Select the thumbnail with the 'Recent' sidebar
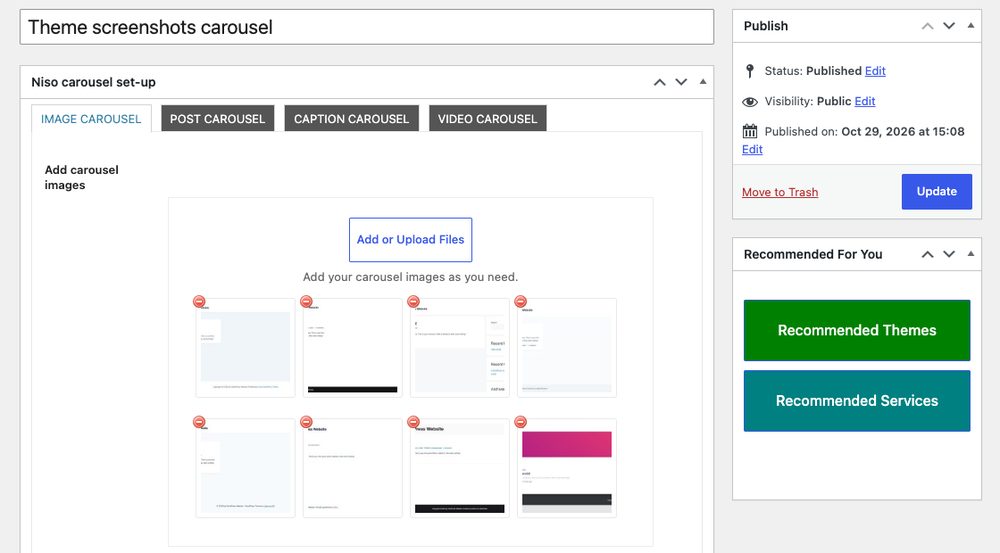This screenshot has width=1000, height=553. tap(460, 348)
